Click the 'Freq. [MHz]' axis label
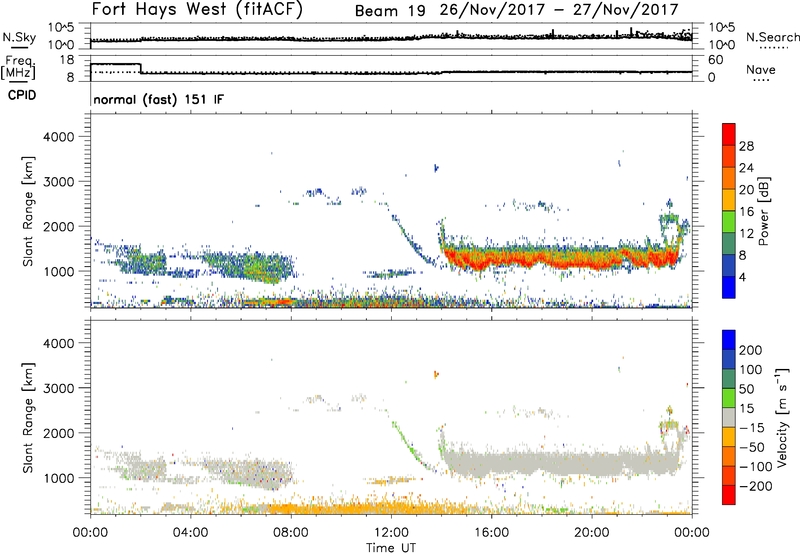This screenshot has width=800, height=554. pos(18,67)
